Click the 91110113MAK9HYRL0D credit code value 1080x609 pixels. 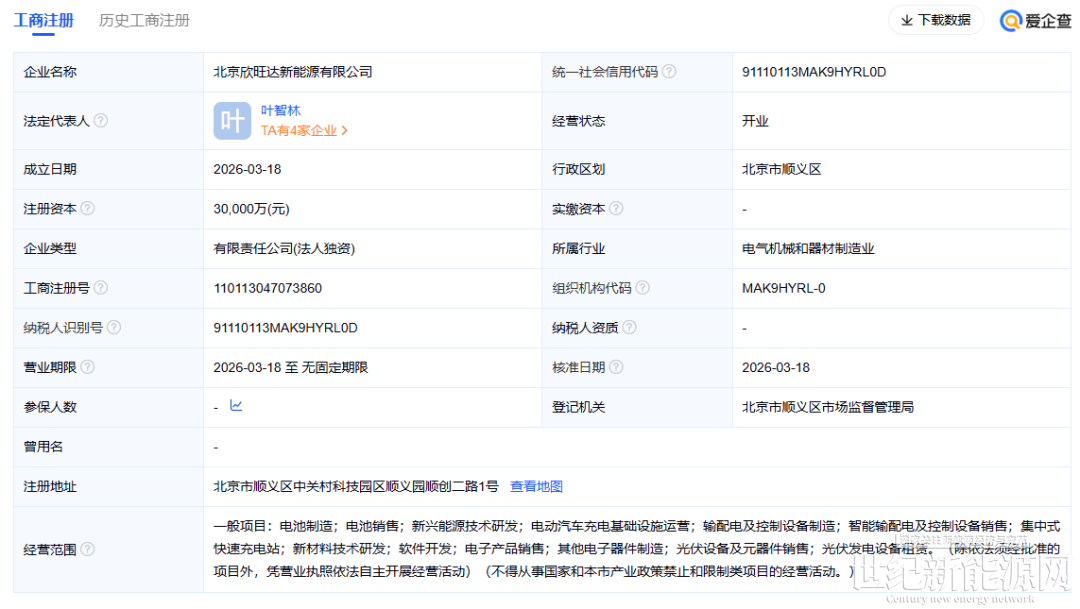click(x=814, y=72)
